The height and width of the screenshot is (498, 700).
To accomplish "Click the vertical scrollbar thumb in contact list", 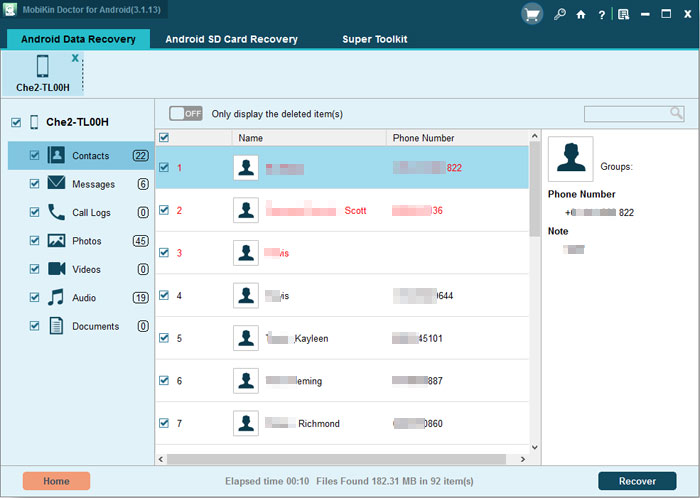I will click(535, 189).
